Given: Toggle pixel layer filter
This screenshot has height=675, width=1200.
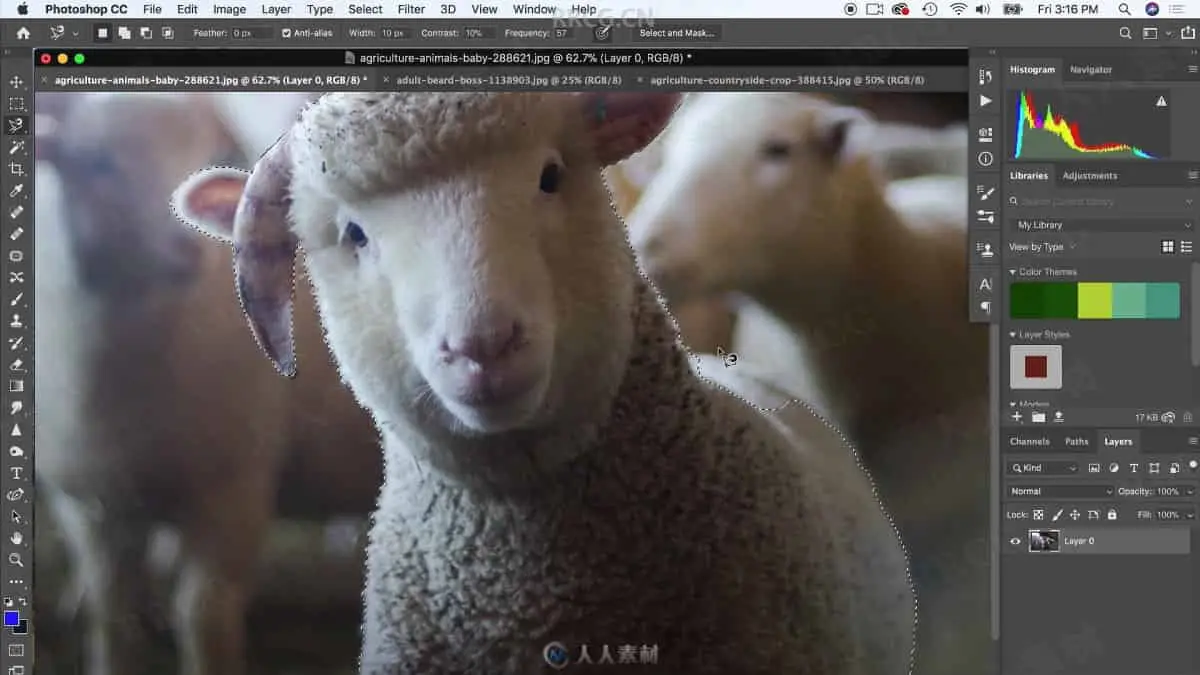Looking at the screenshot, I should point(1094,468).
